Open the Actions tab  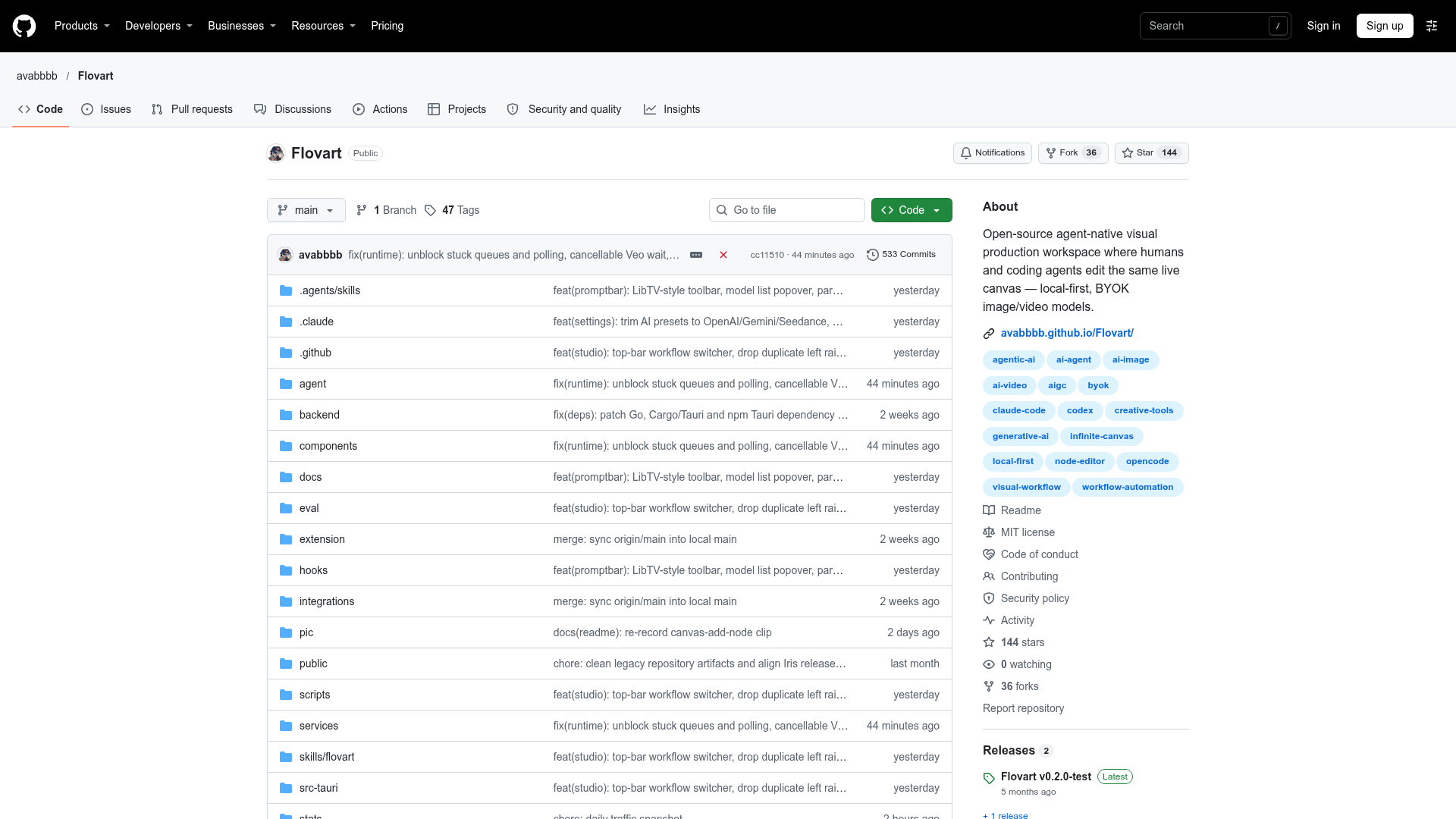point(380,109)
